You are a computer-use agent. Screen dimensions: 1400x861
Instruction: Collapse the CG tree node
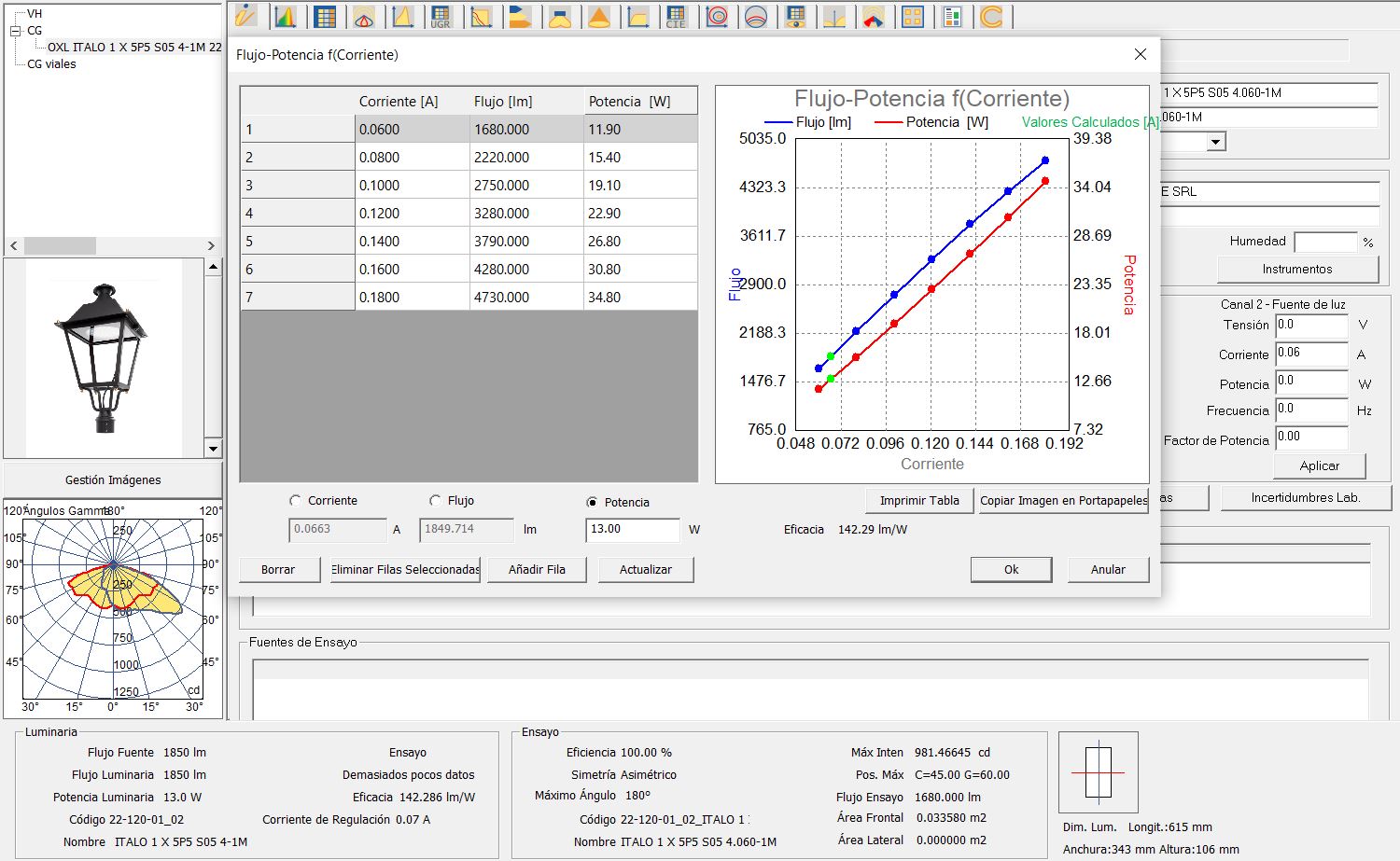click(15, 31)
